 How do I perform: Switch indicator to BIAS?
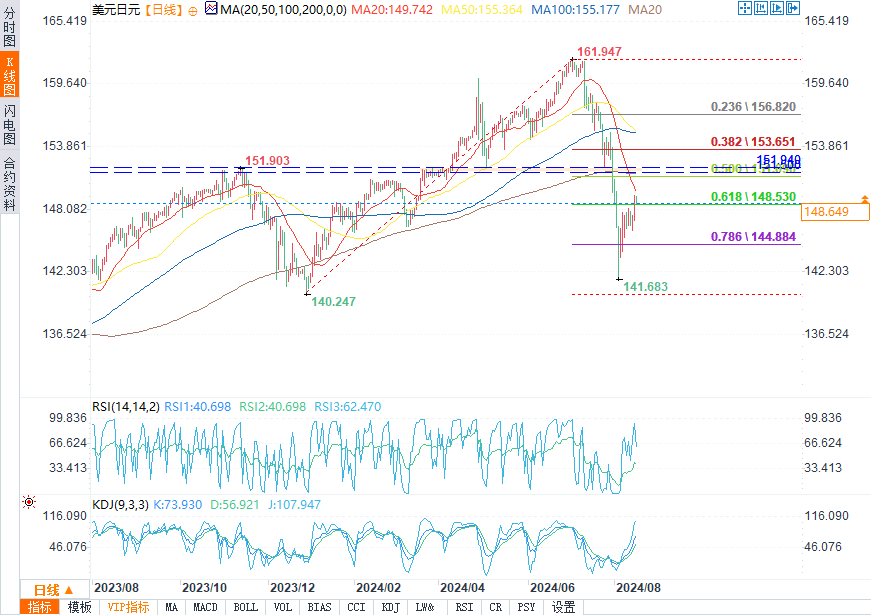click(319, 607)
